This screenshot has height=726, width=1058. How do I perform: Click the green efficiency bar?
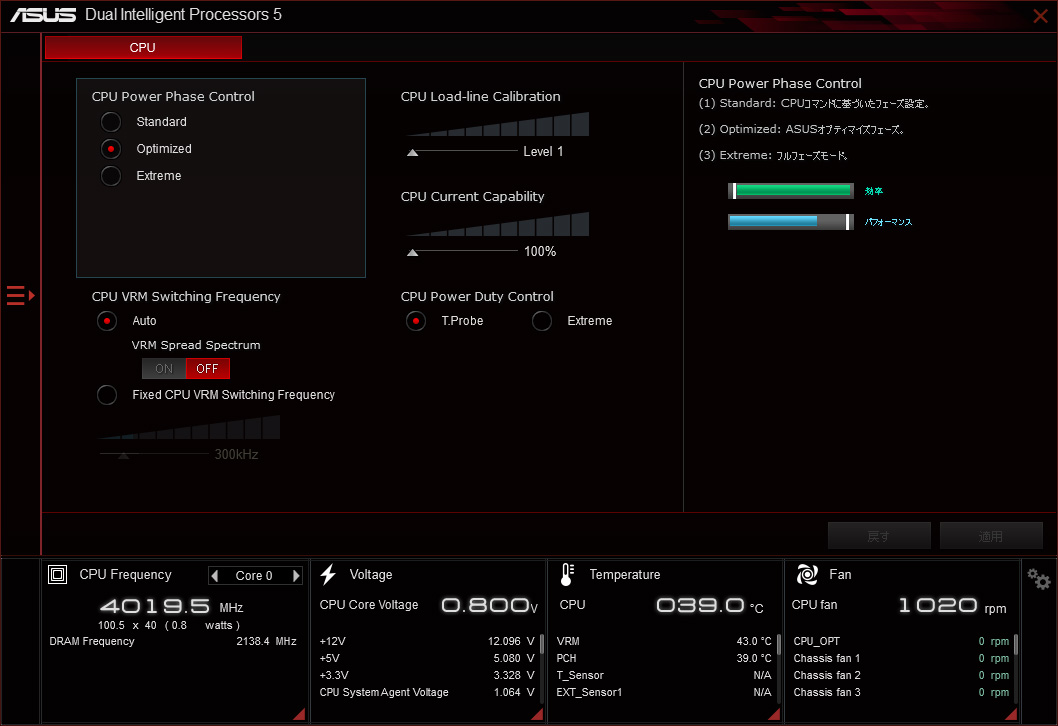(x=791, y=191)
